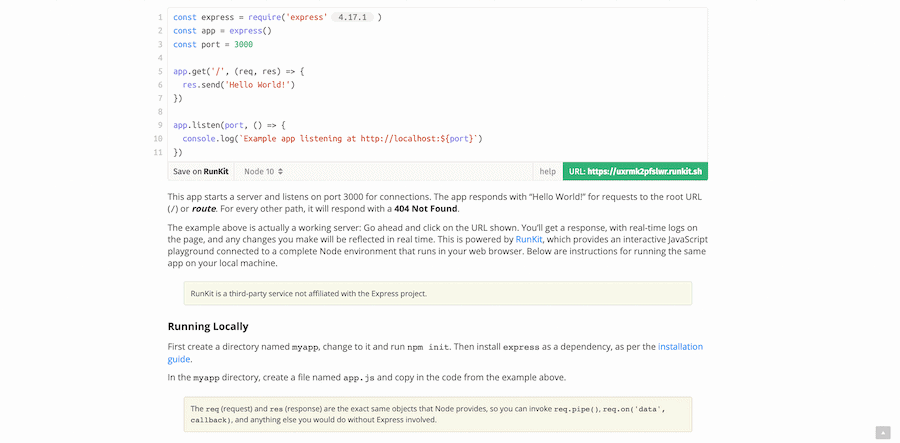Click Save on RunKit button
This screenshot has height=443, width=900.
coord(201,172)
